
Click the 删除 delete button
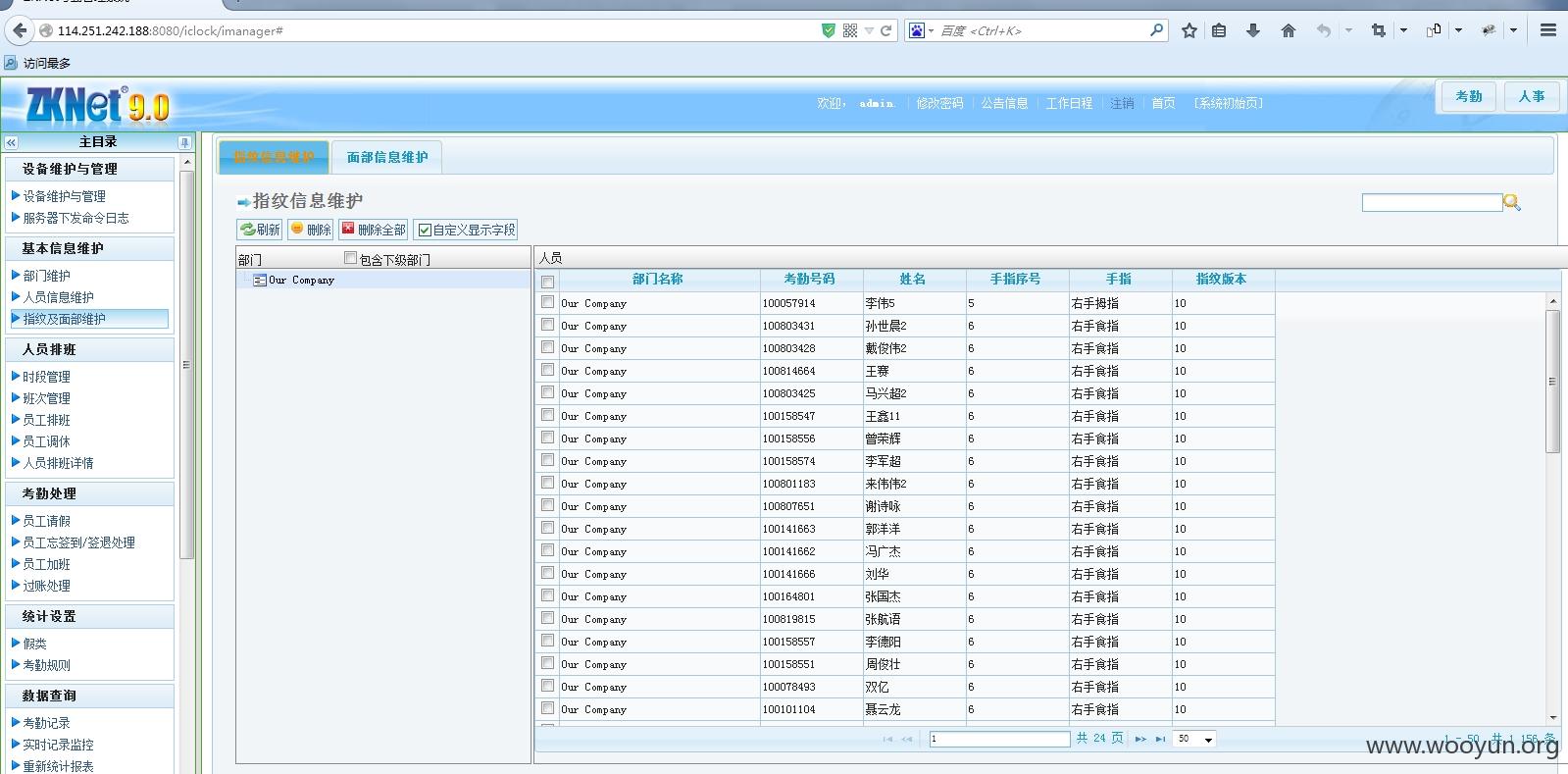pos(310,230)
